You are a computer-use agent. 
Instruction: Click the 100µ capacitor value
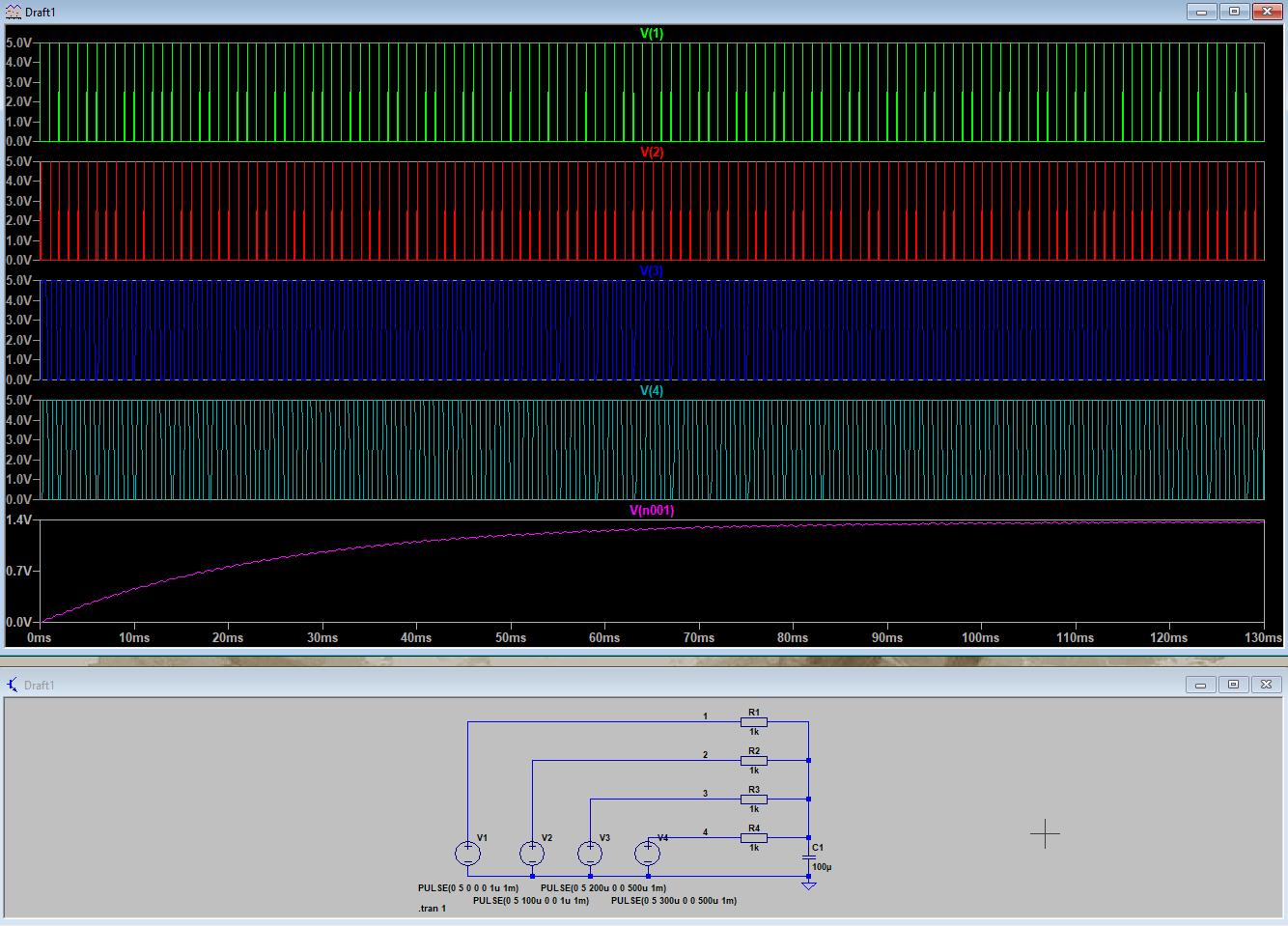(822, 867)
